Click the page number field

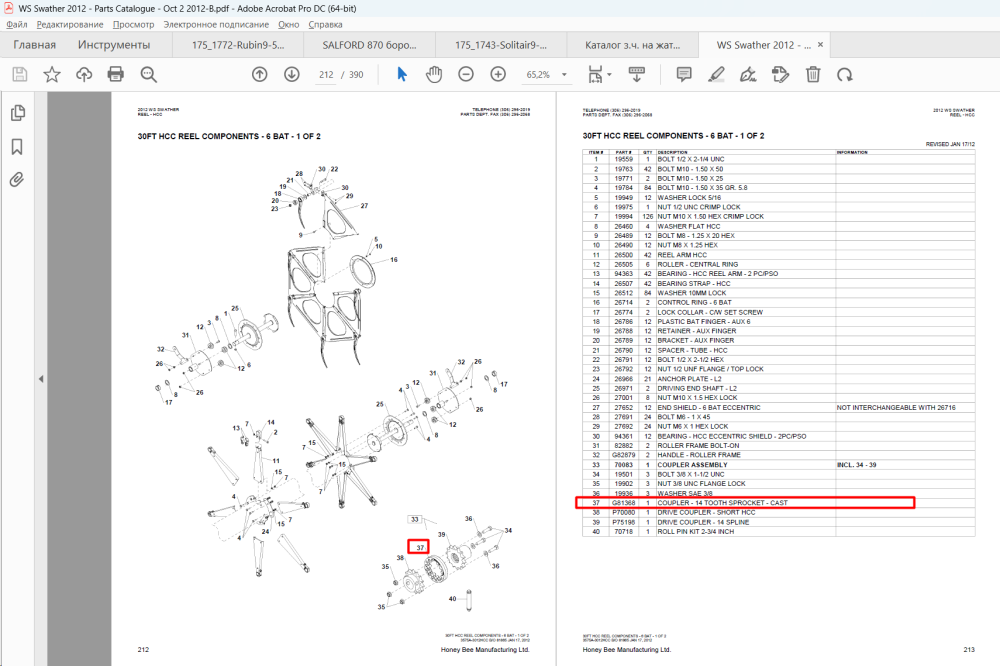[x=326, y=75]
